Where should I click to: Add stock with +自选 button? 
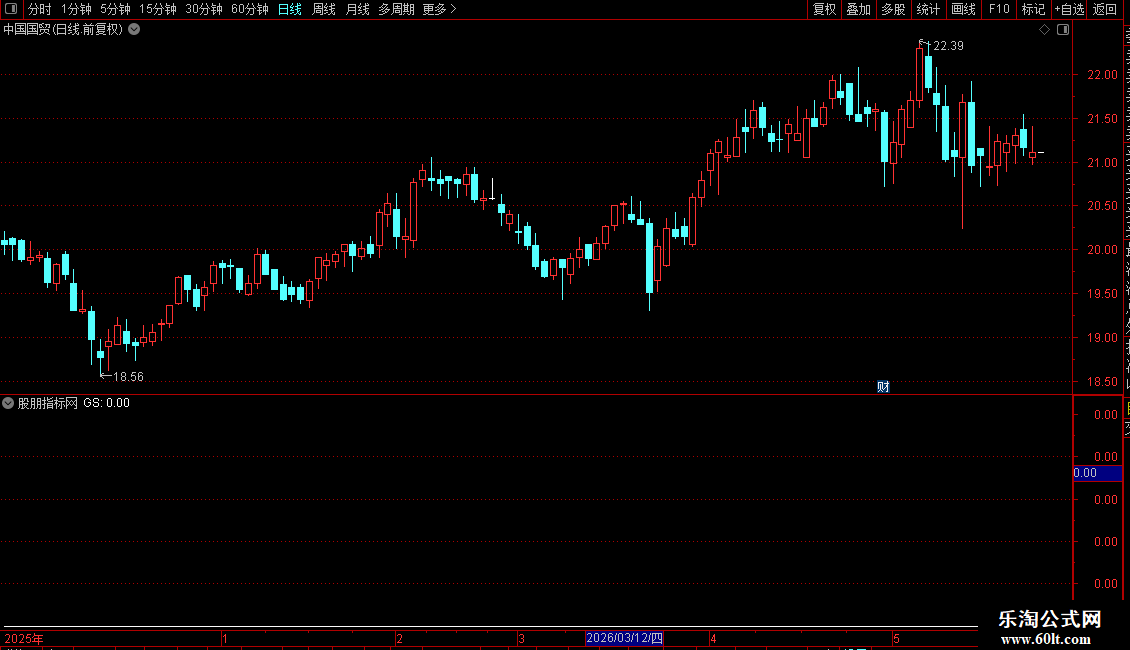point(1069,9)
